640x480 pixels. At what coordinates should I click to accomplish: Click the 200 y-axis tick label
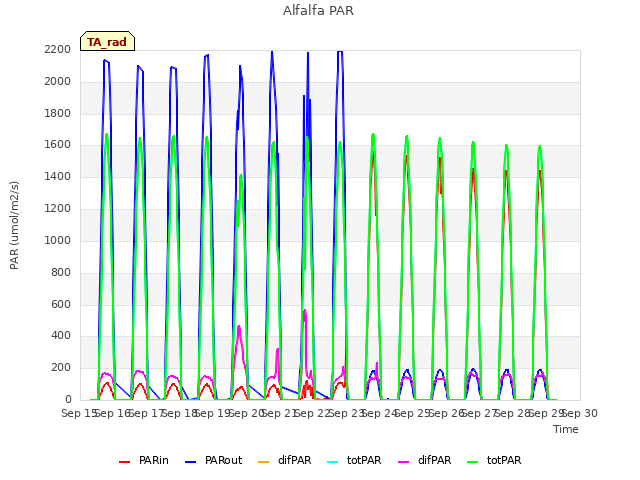point(61,367)
